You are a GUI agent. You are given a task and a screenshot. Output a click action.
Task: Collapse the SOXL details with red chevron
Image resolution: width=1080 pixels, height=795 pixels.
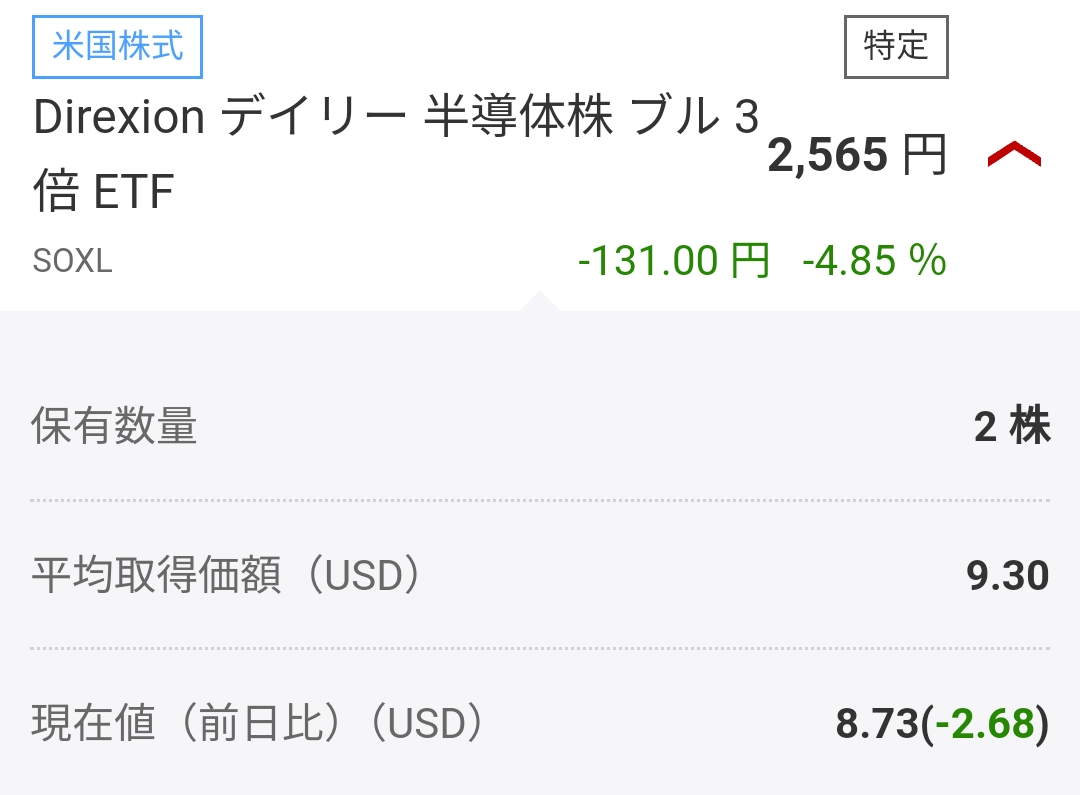(1014, 155)
